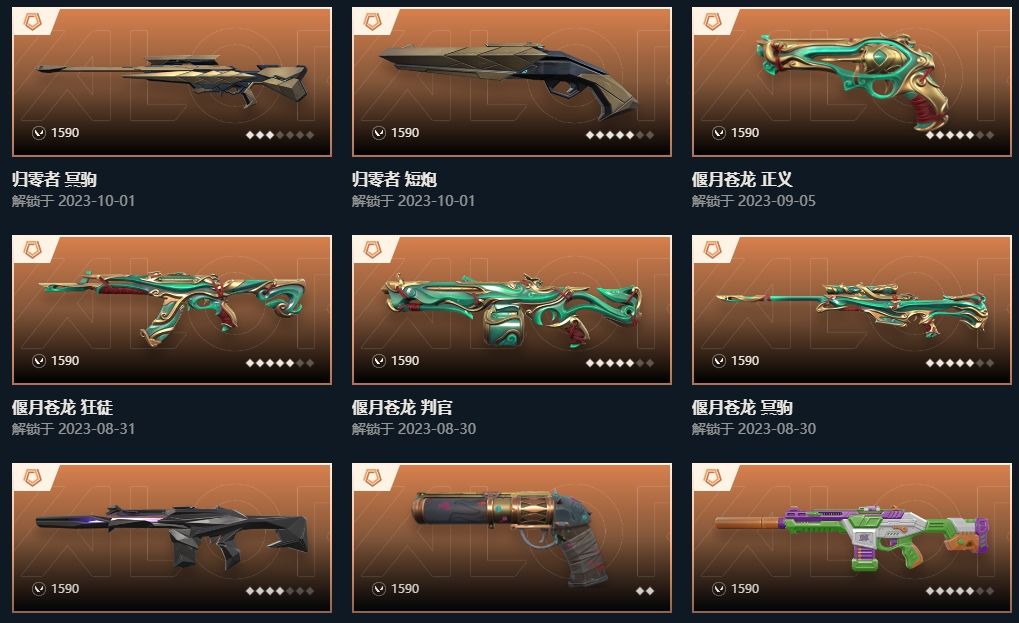Select the 偃月苍龙 狂徒 rifle skin image
1019x623 pixels.
click(172, 310)
